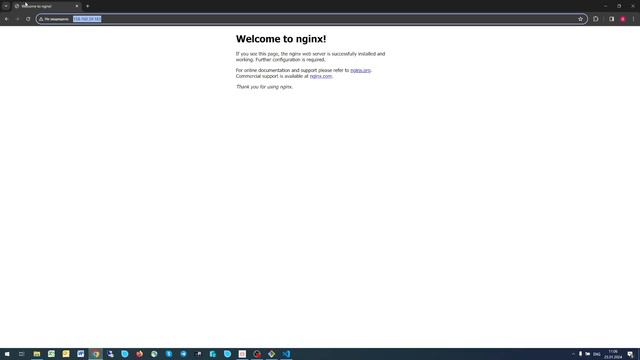Viewport: 640px width, 360px height.
Task: Toggle the browser side panel
Action: click(x=611, y=19)
